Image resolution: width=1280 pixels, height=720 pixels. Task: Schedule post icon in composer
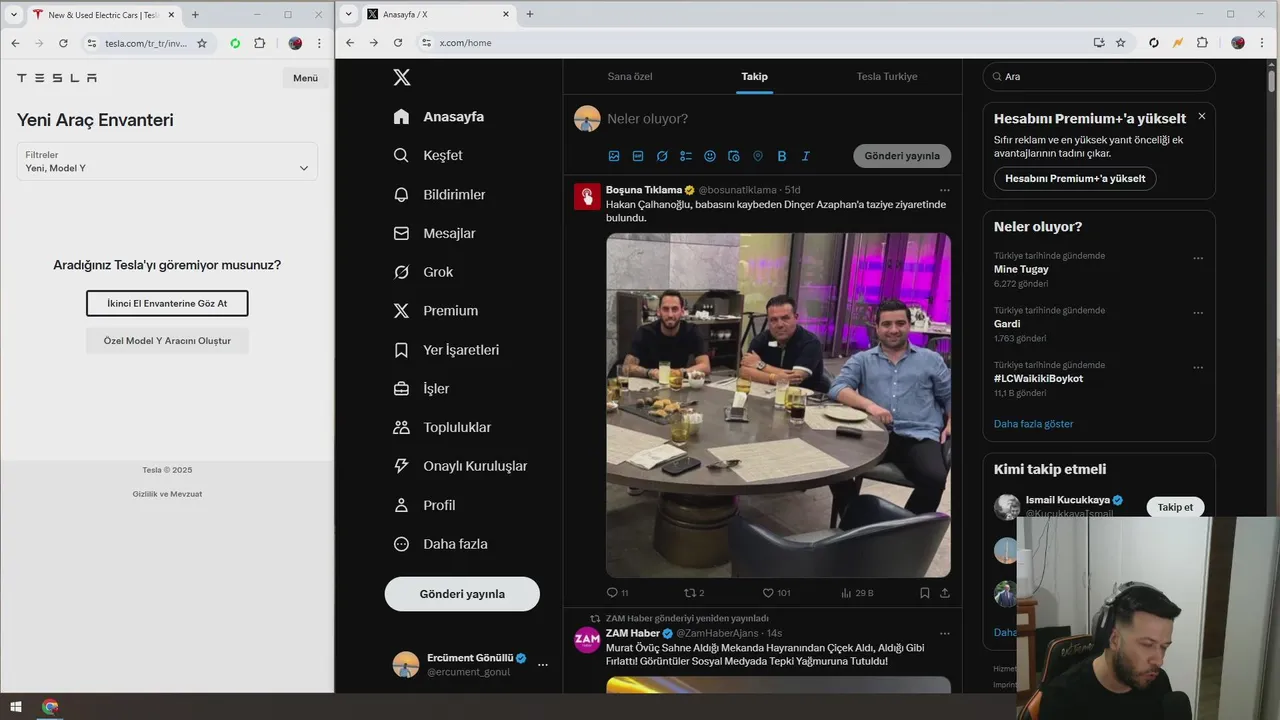click(x=734, y=156)
